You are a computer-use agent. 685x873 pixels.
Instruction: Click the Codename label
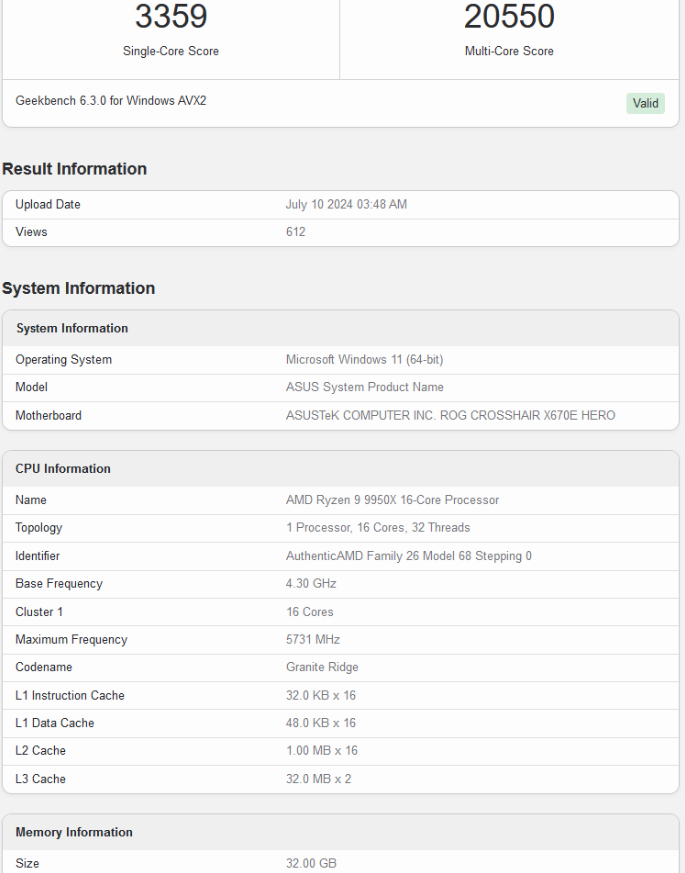coord(43,667)
